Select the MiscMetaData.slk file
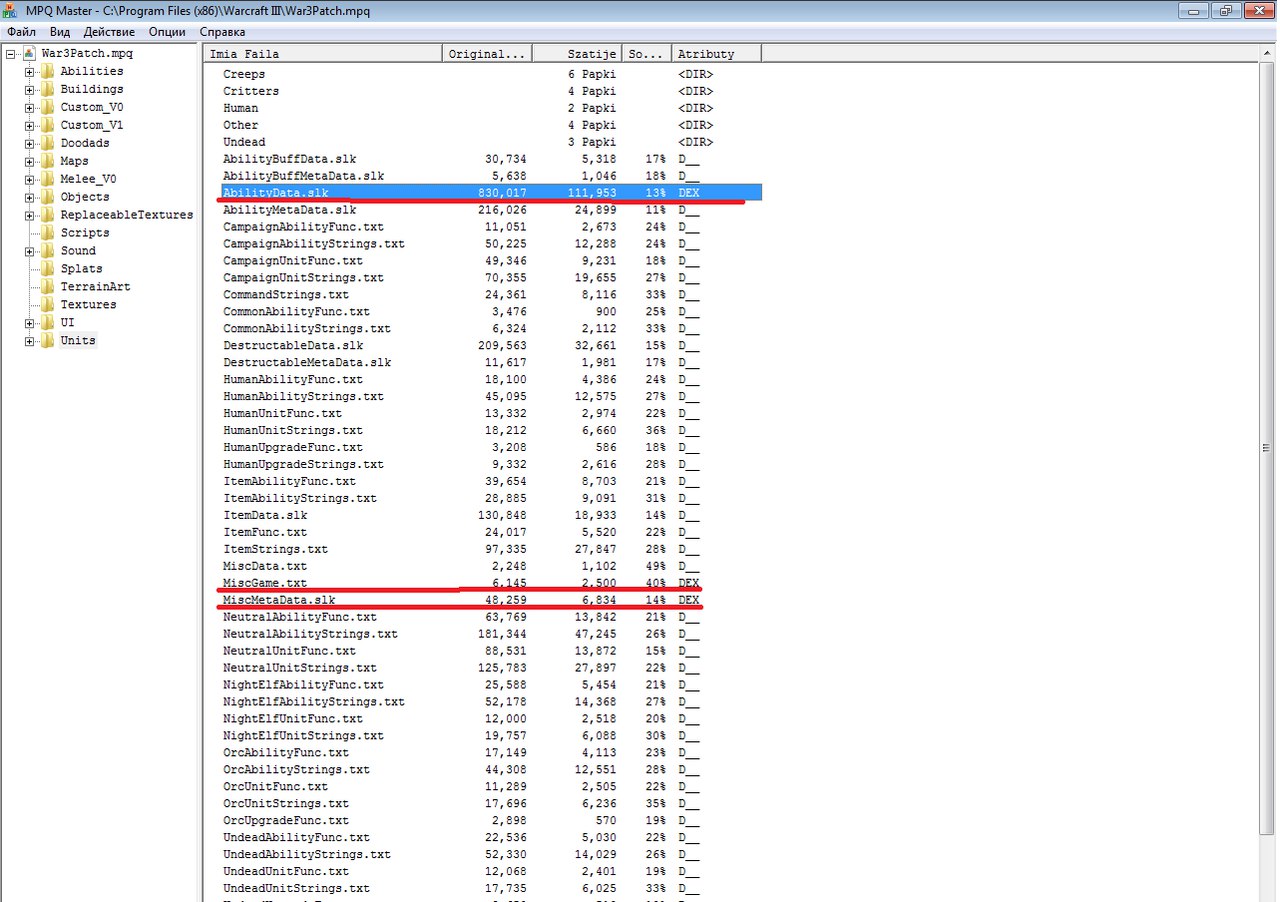 tap(491, 600)
